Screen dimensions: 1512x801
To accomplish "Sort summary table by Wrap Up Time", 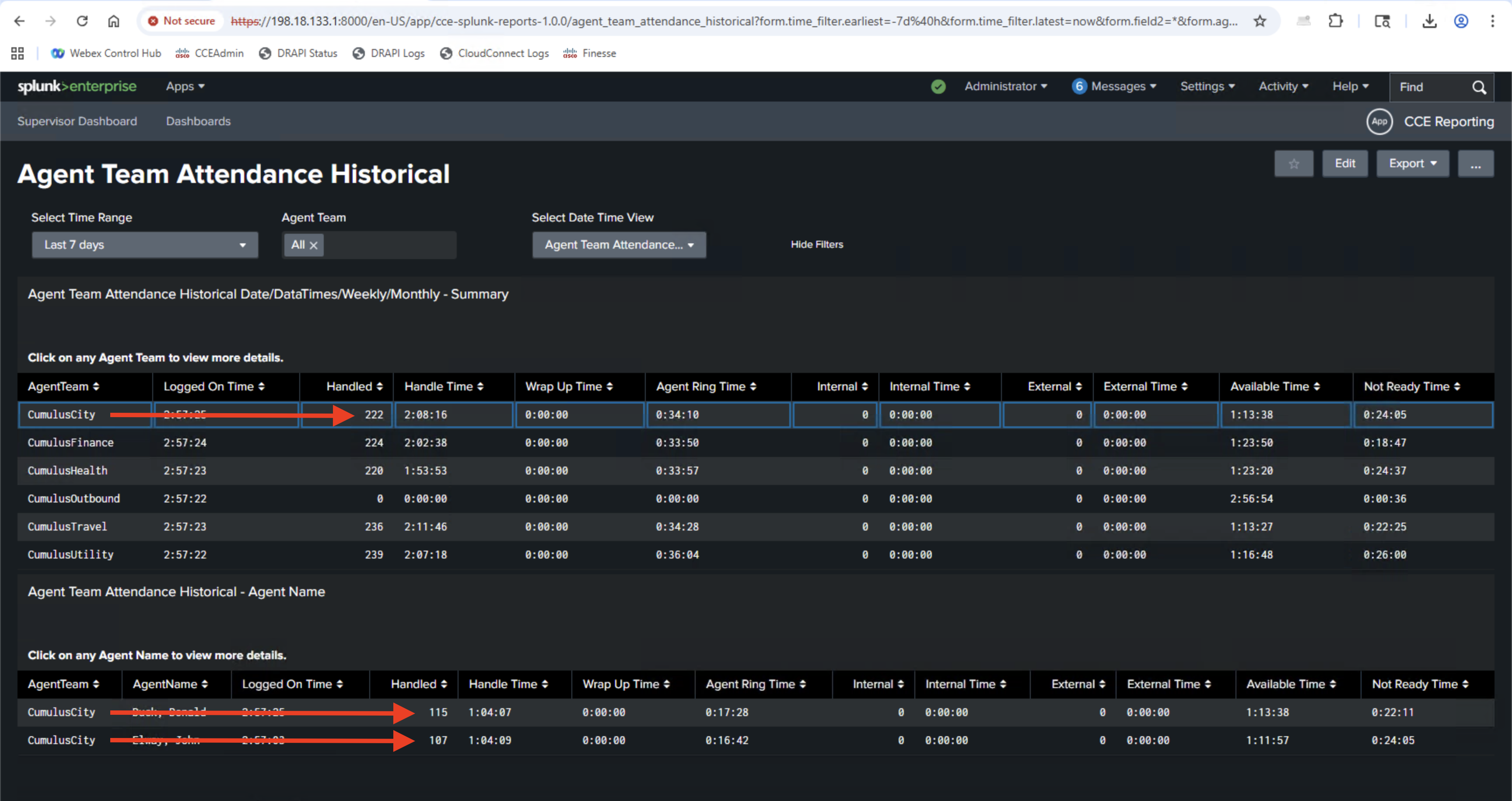I will 568,386.
